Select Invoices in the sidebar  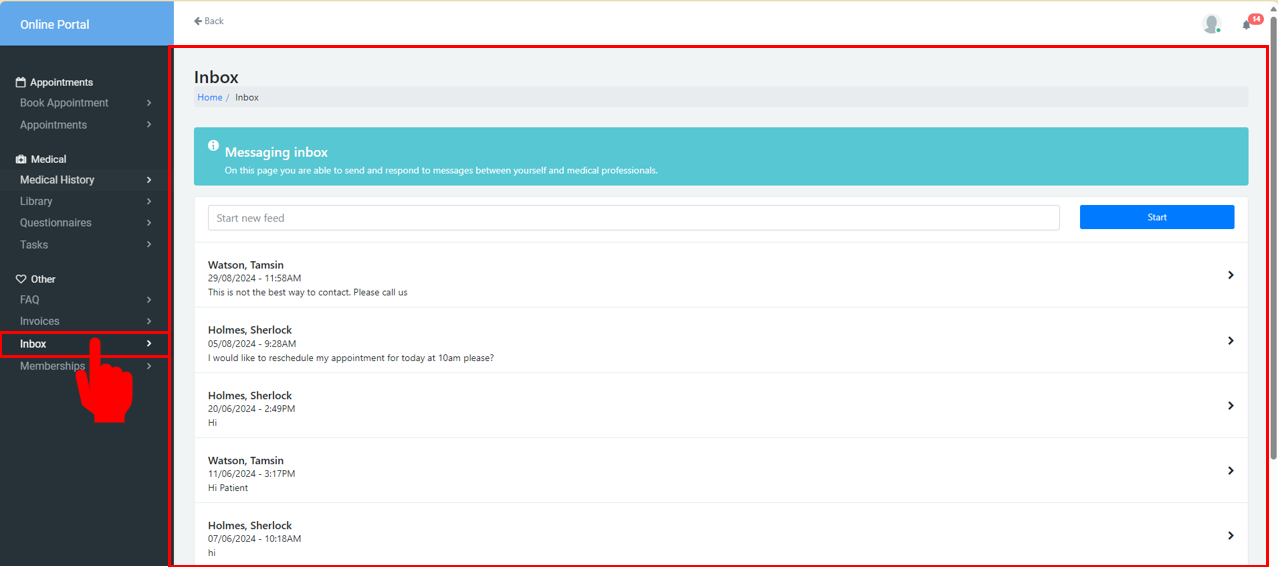click(40, 321)
